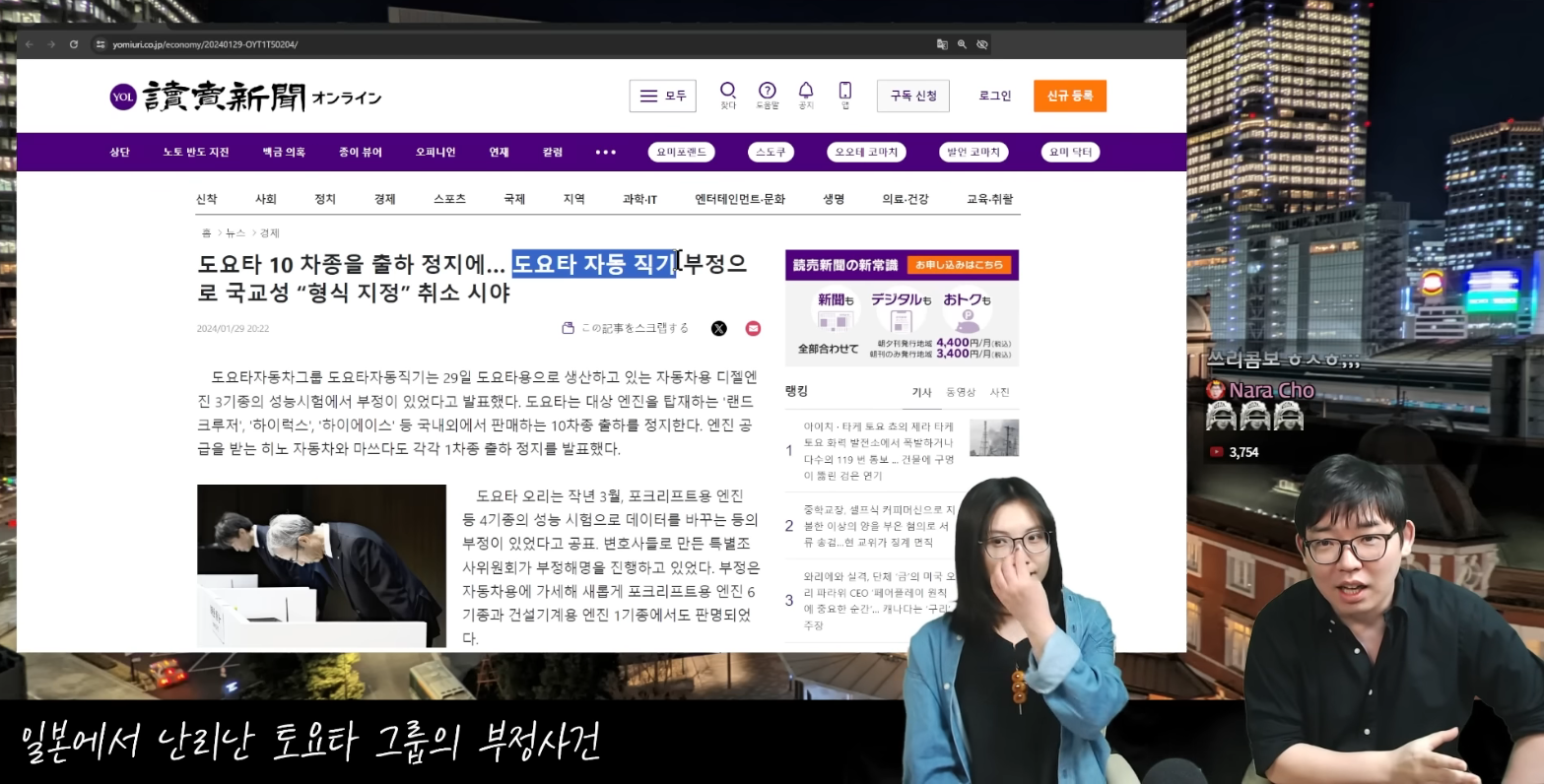Open the 모두 hamburger menu

pyautogui.click(x=662, y=96)
